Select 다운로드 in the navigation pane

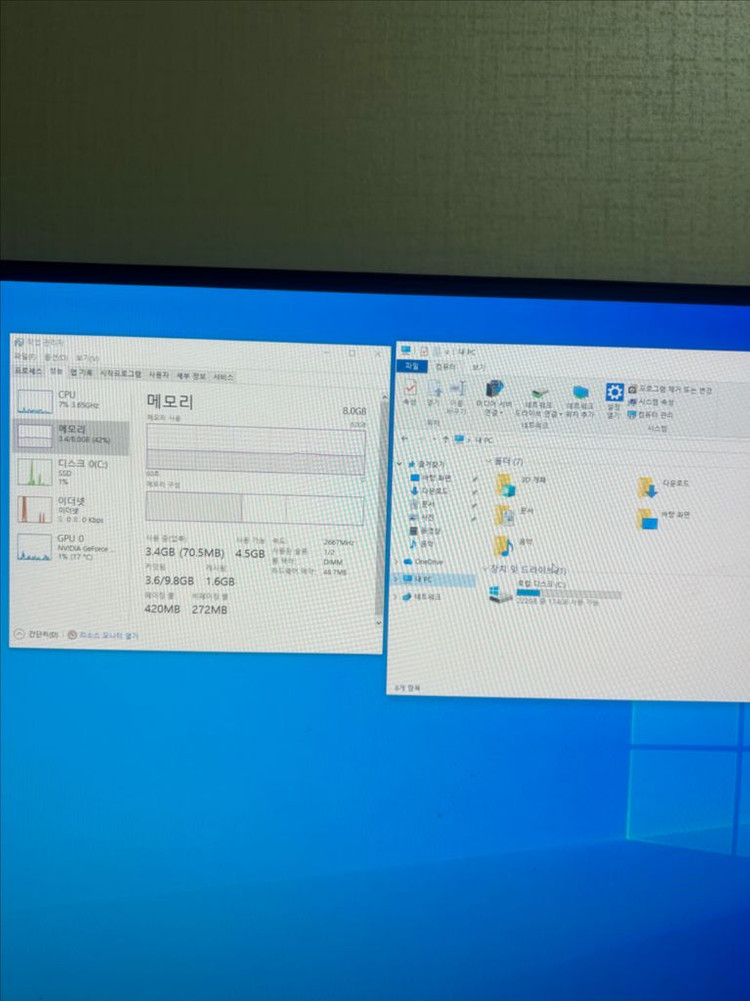(429, 491)
